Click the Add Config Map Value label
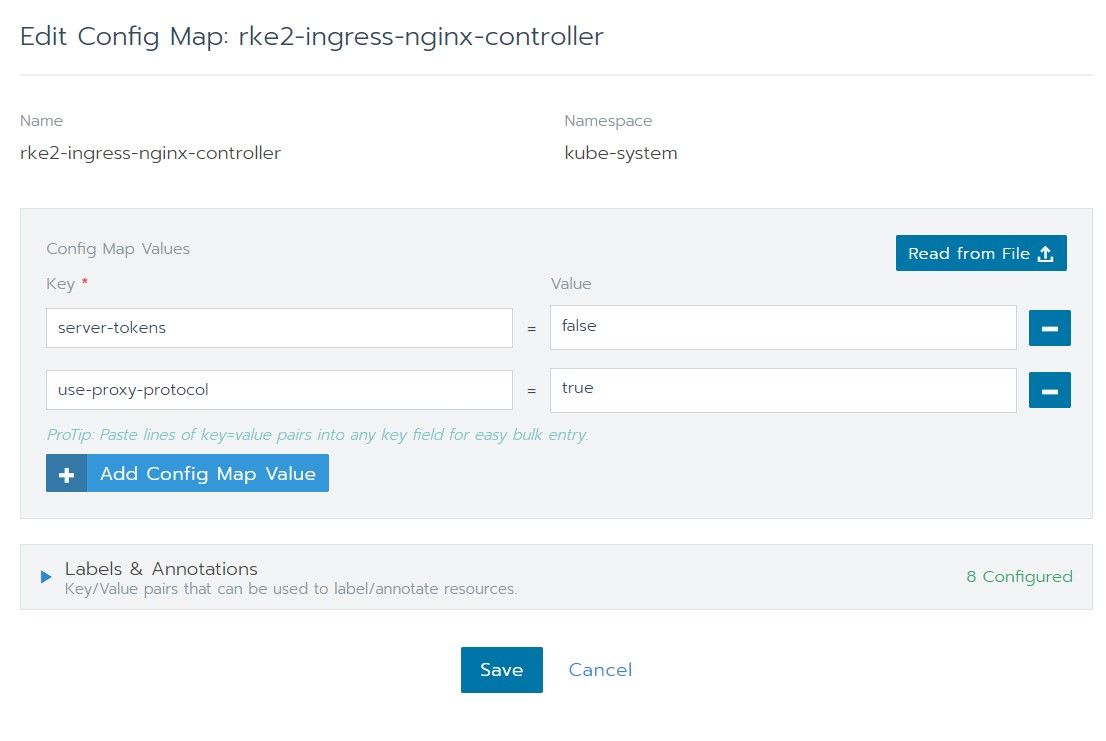 [x=207, y=473]
